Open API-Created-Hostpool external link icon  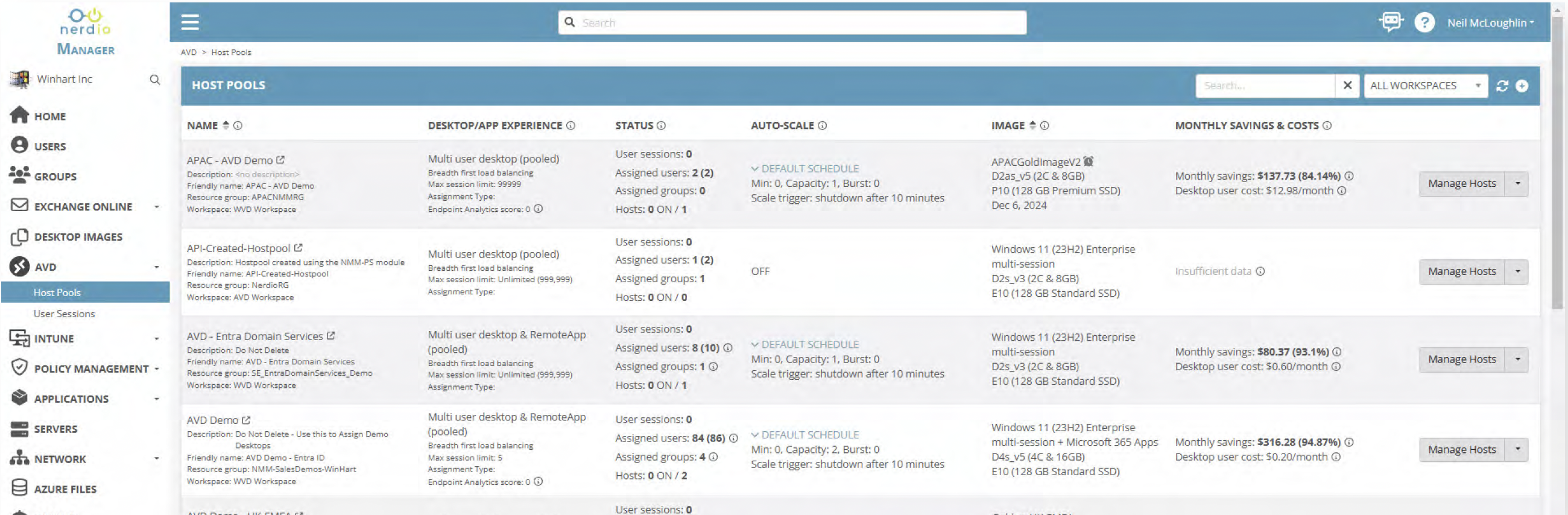(x=299, y=248)
